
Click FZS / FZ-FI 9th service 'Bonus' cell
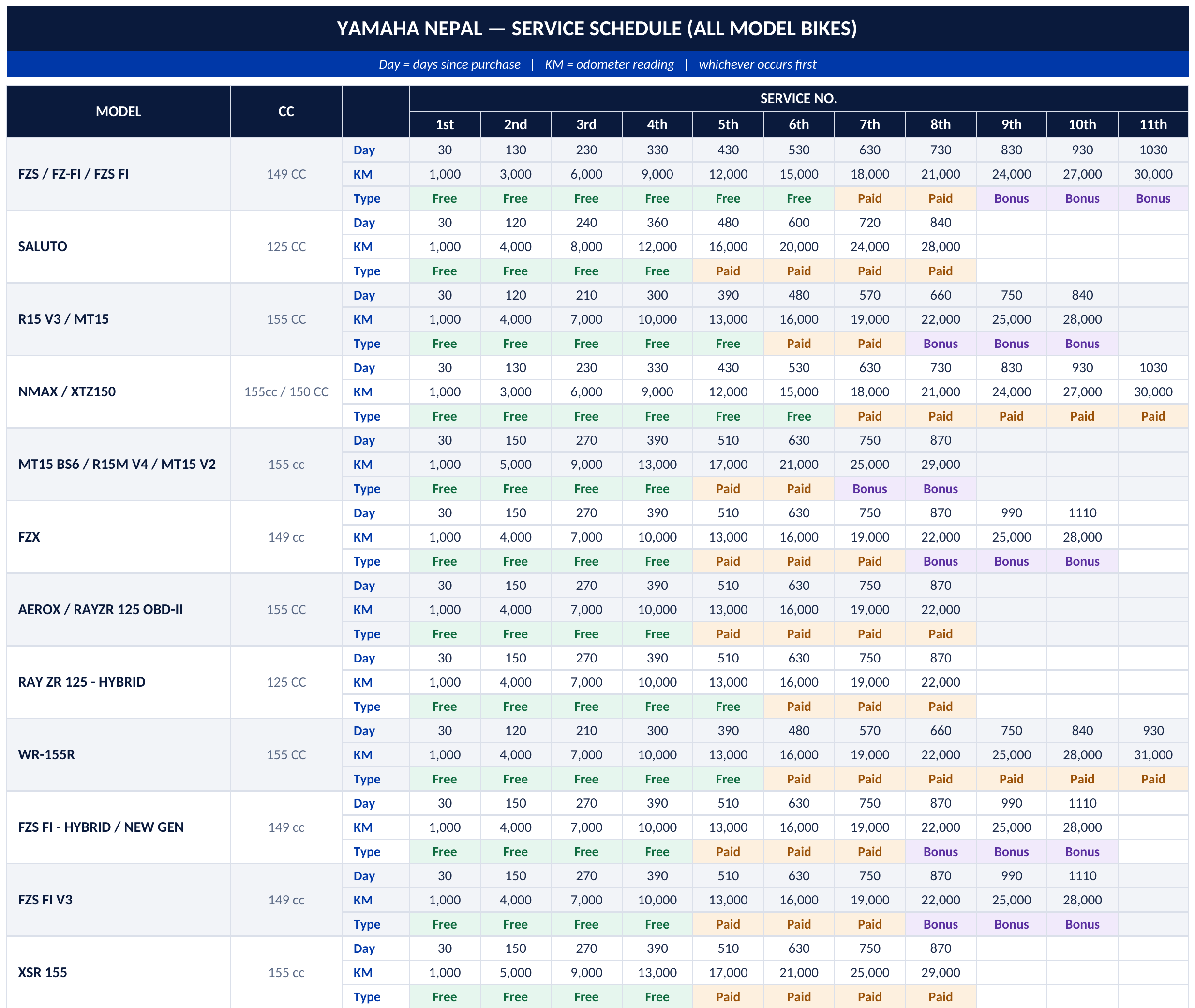coord(1012,198)
